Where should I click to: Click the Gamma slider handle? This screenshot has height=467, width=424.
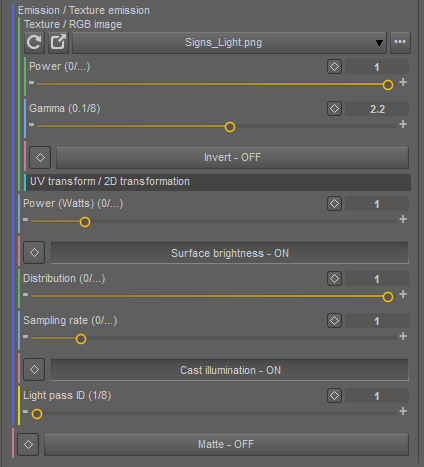pyautogui.click(x=230, y=127)
